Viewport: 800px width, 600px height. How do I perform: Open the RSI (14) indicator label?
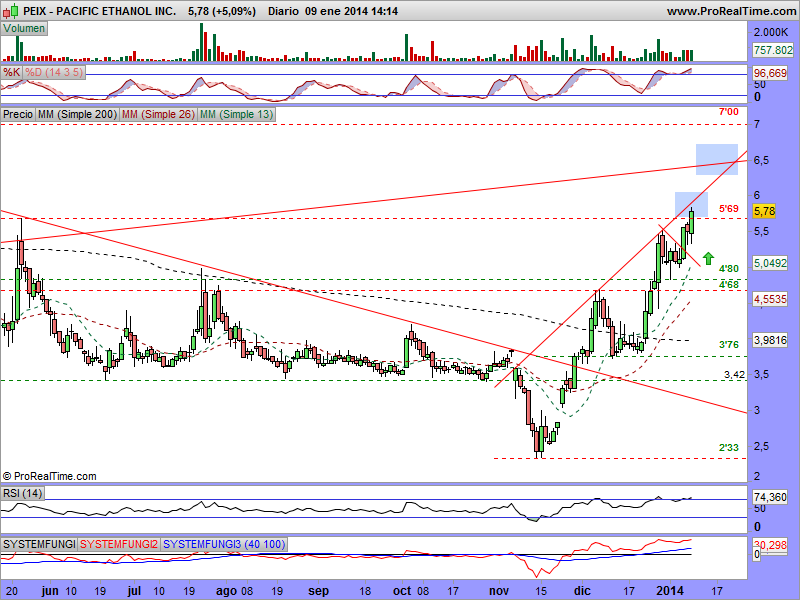click(x=22, y=493)
